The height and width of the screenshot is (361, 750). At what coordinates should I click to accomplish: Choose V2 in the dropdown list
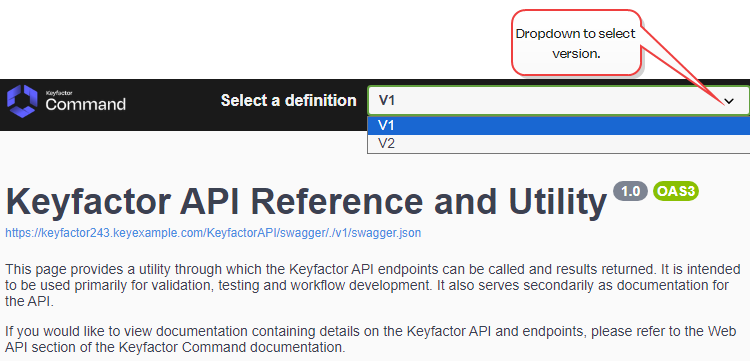[x=558, y=143]
